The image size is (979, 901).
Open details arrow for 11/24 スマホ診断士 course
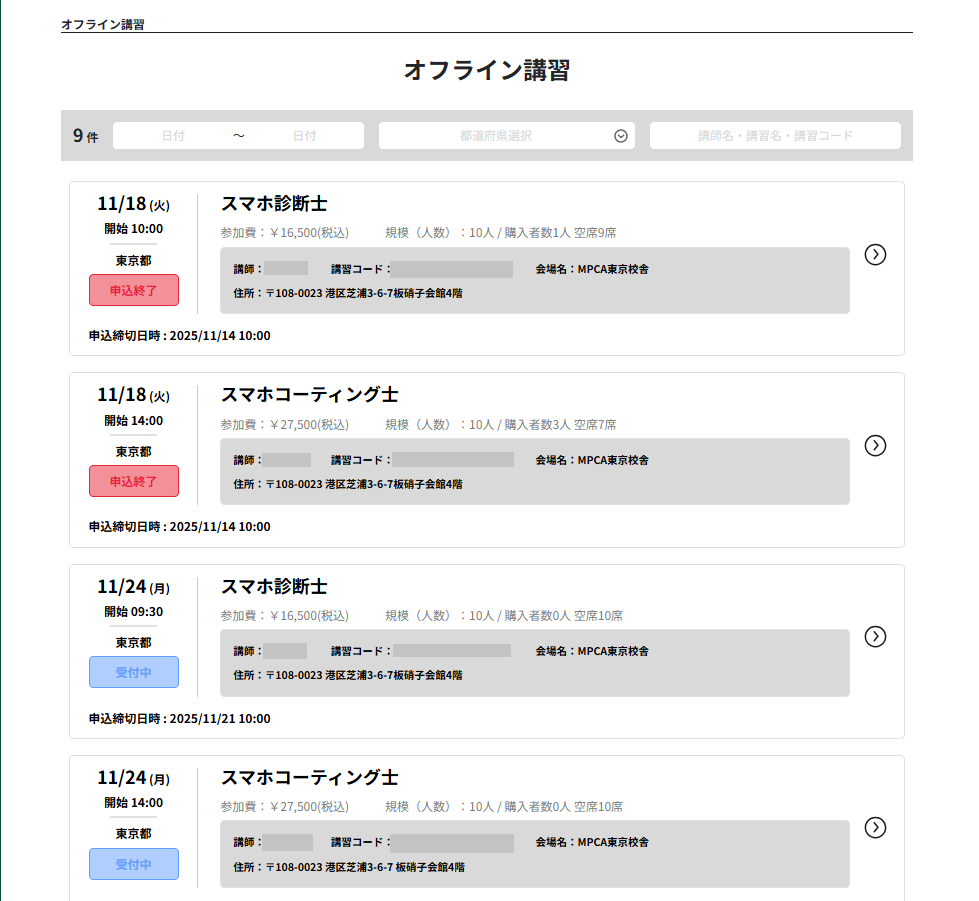[875, 636]
